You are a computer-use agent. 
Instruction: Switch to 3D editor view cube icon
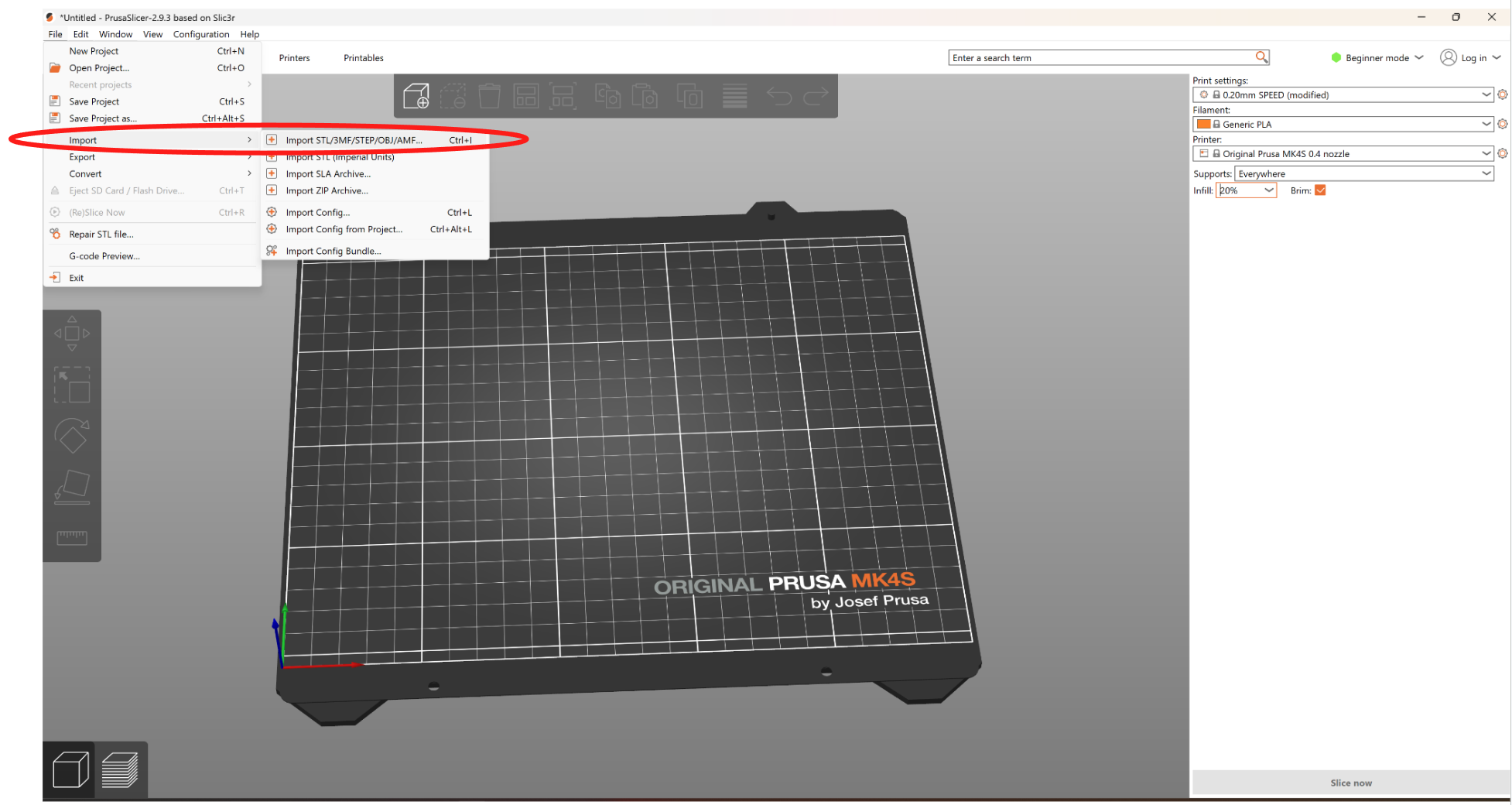pos(70,769)
